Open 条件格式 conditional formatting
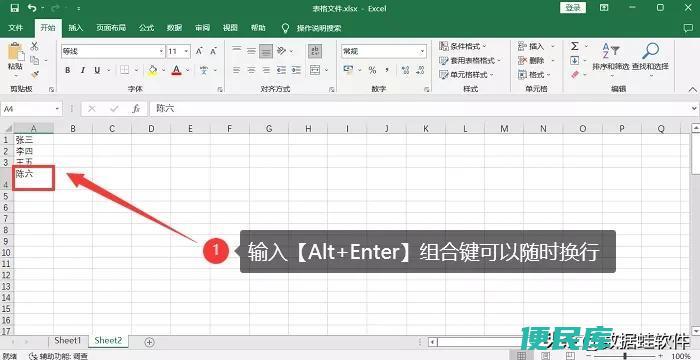700x360 pixels. [462, 46]
